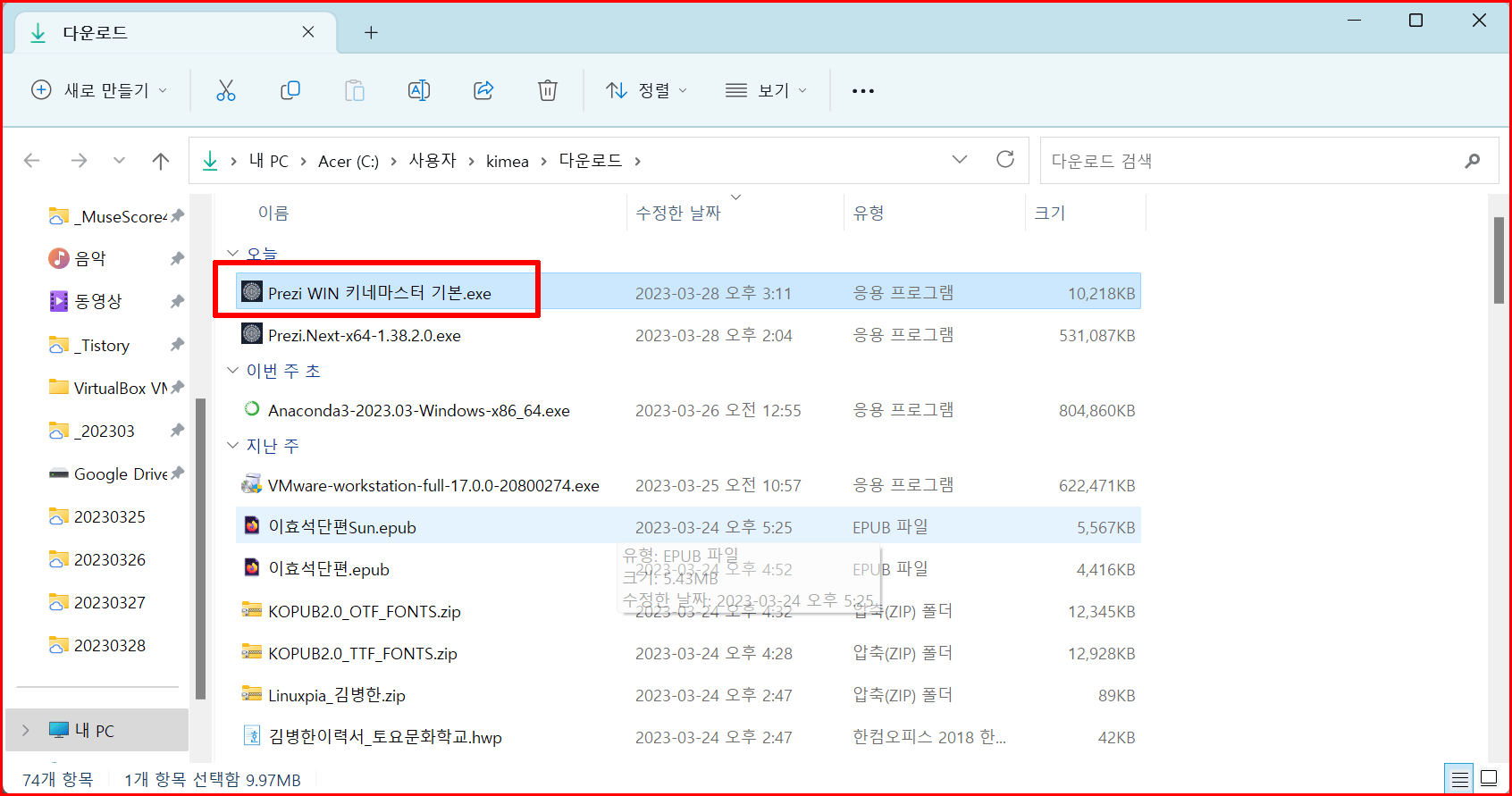
Task: Click the hwp document file icon
Action: 252,736
